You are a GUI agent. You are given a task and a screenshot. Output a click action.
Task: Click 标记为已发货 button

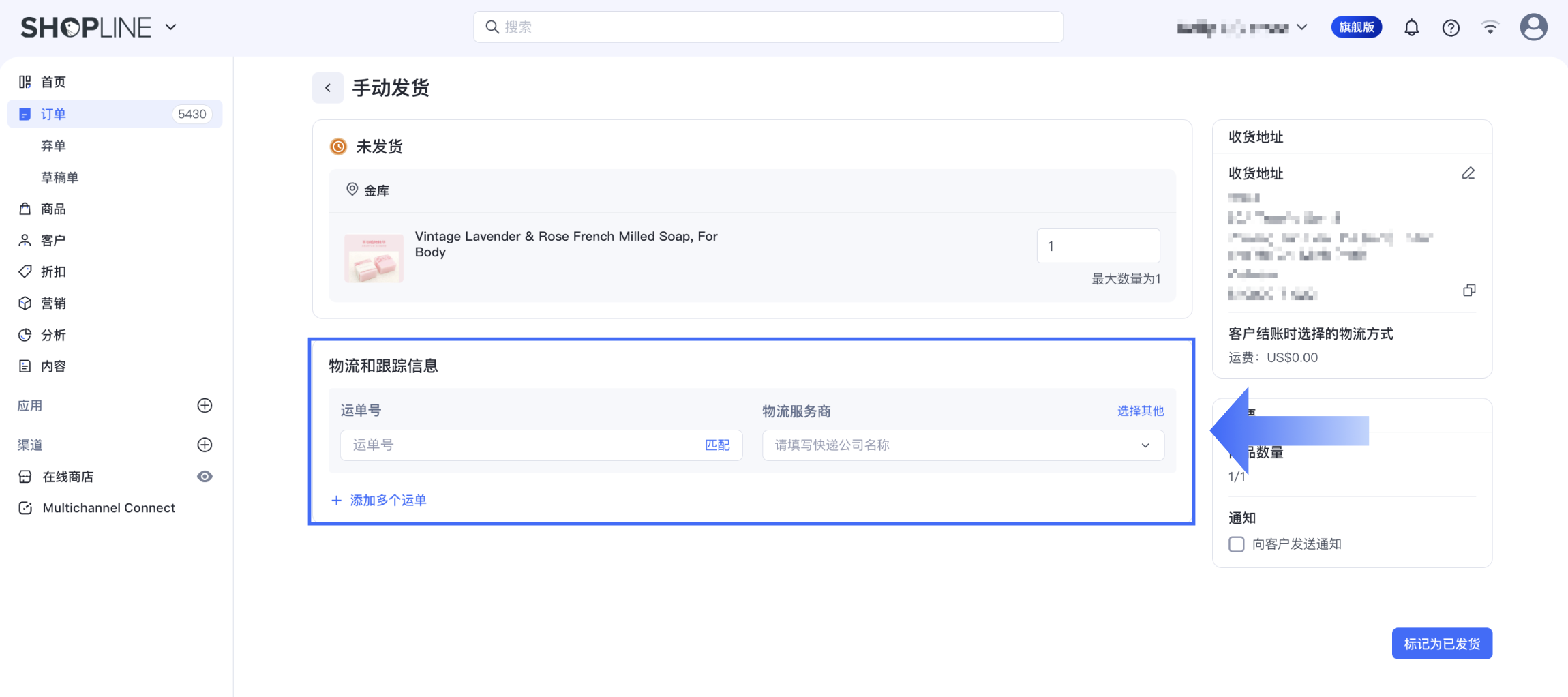(x=1442, y=644)
